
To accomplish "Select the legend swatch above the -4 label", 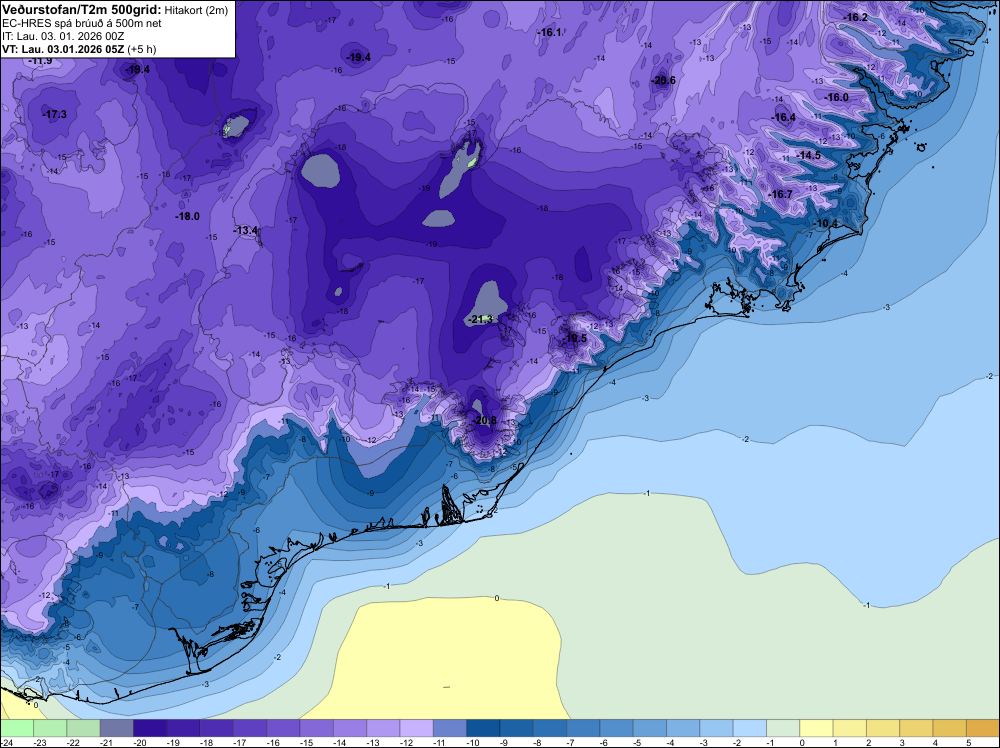I will 682,728.
